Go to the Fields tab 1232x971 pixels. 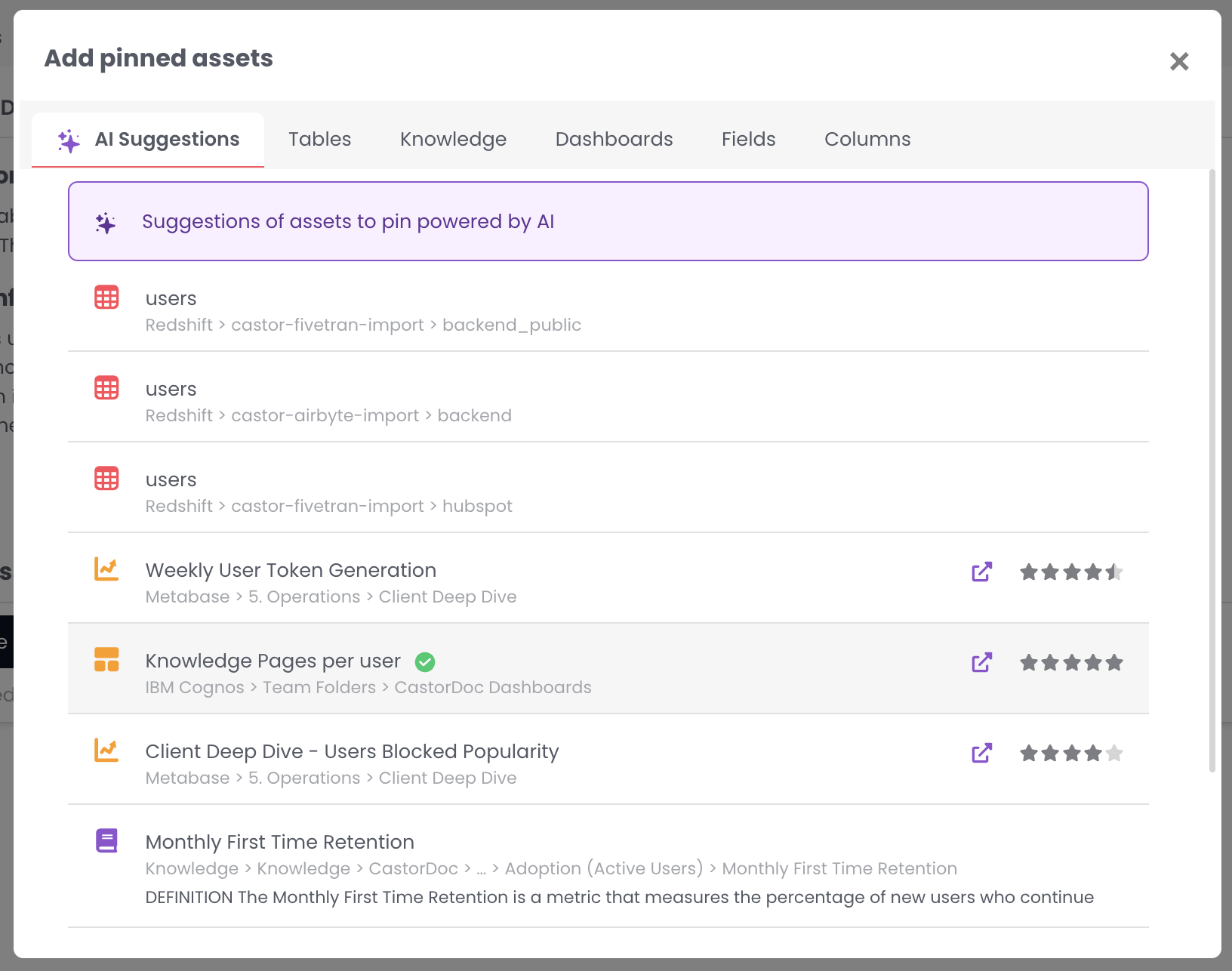click(x=748, y=140)
